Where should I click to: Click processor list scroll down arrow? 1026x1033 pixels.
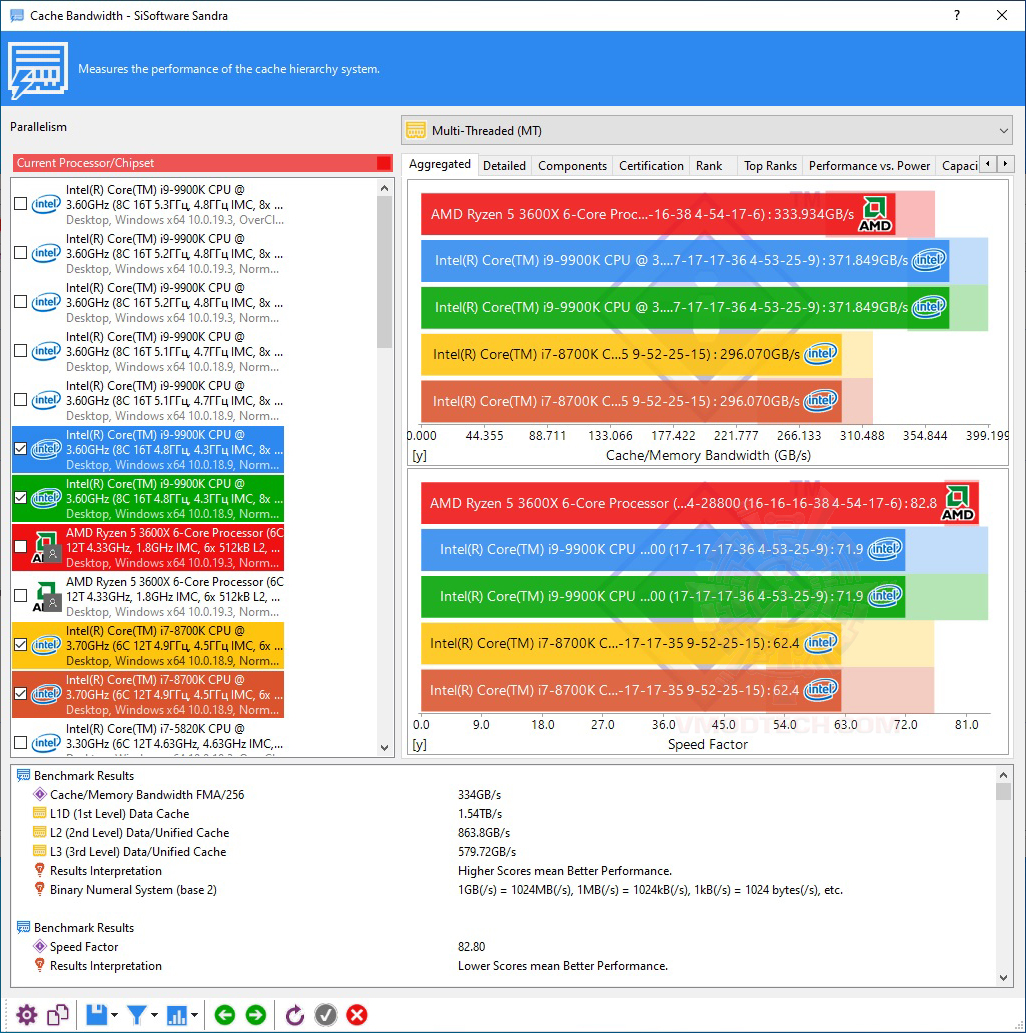click(385, 748)
